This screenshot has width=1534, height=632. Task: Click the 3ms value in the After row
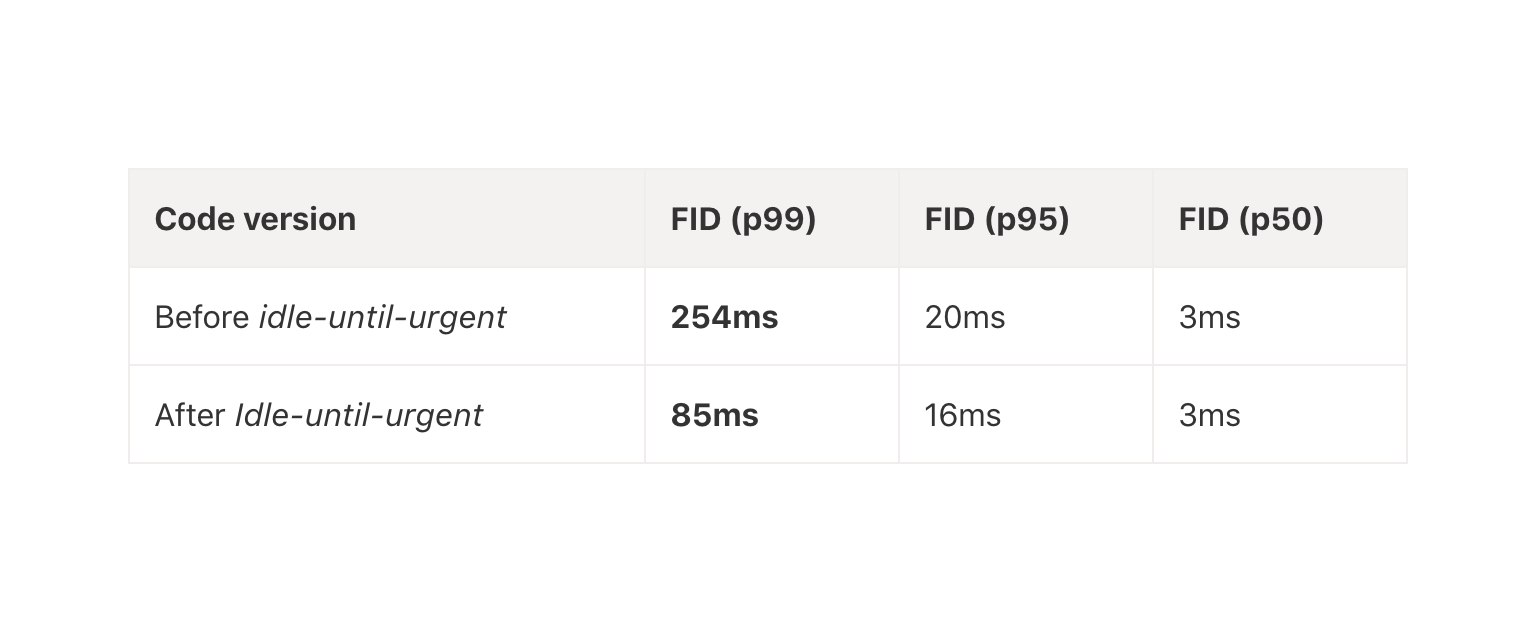(1209, 415)
